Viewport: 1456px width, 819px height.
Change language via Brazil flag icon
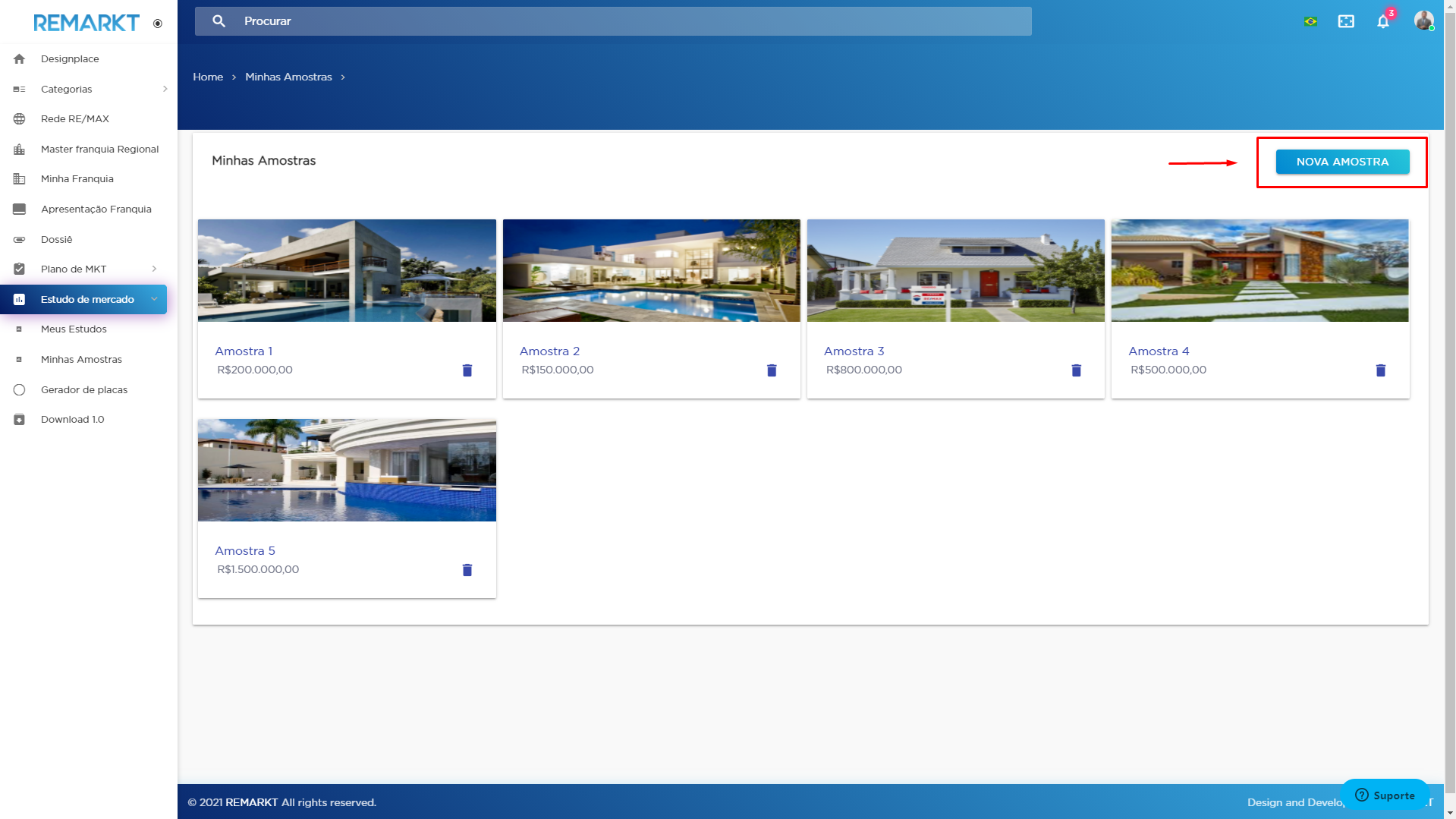[x=1310, y=21]
